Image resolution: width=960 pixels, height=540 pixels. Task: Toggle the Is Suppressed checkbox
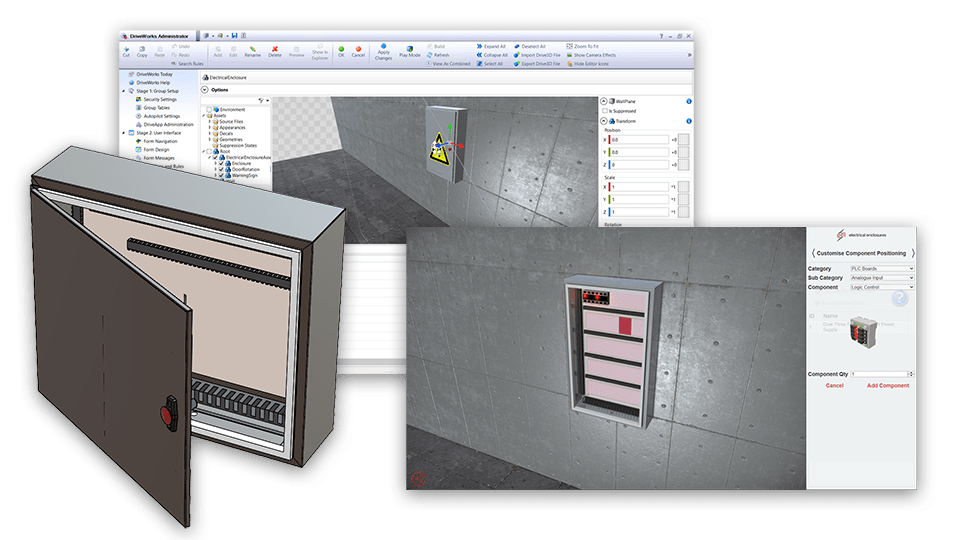click(x=606, y=111)
